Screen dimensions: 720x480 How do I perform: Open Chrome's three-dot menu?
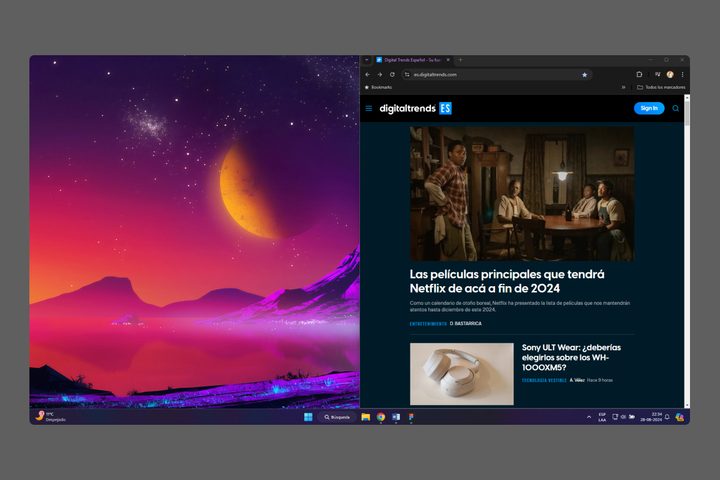(683, 74)
